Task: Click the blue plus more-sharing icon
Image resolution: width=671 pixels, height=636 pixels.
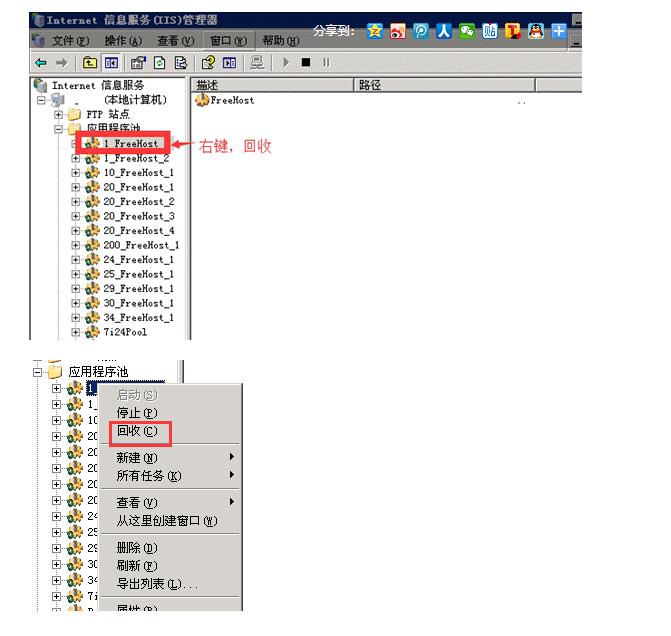Action: pos(559,31)
